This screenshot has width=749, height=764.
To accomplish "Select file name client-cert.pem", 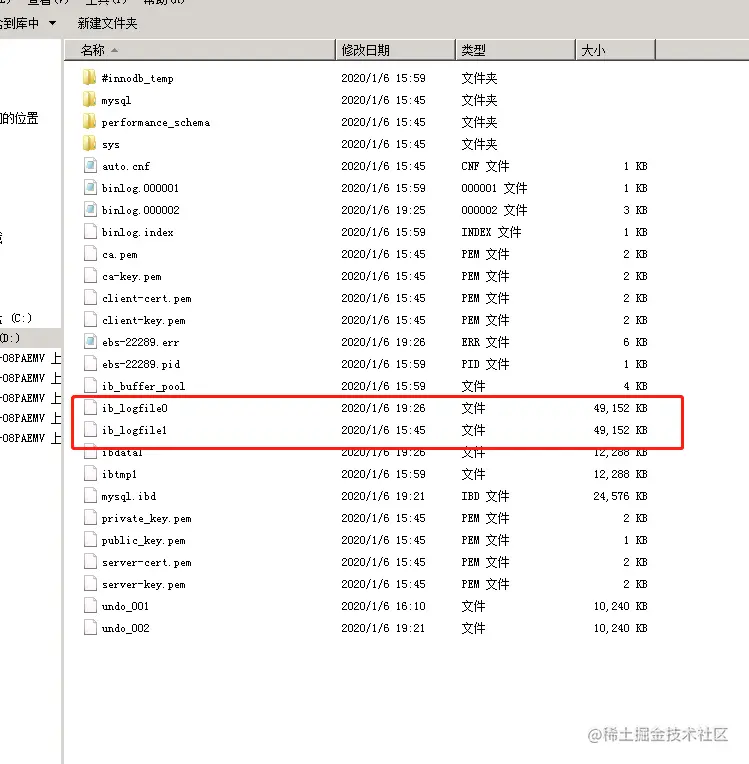I will (x=147, y=298).
